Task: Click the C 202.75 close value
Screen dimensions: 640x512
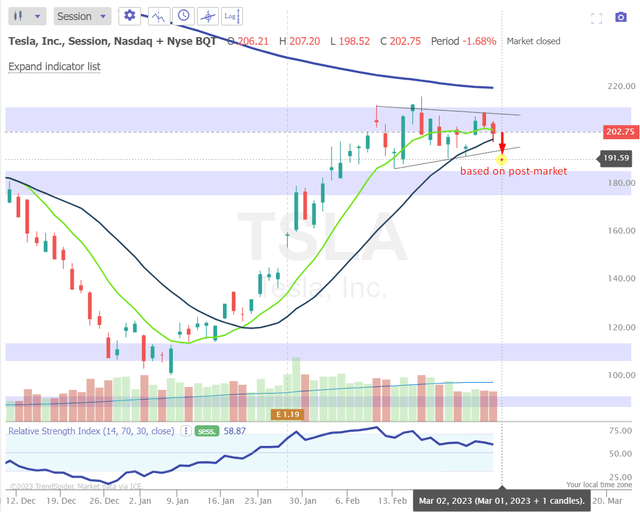Action: (x=400, y=41)
